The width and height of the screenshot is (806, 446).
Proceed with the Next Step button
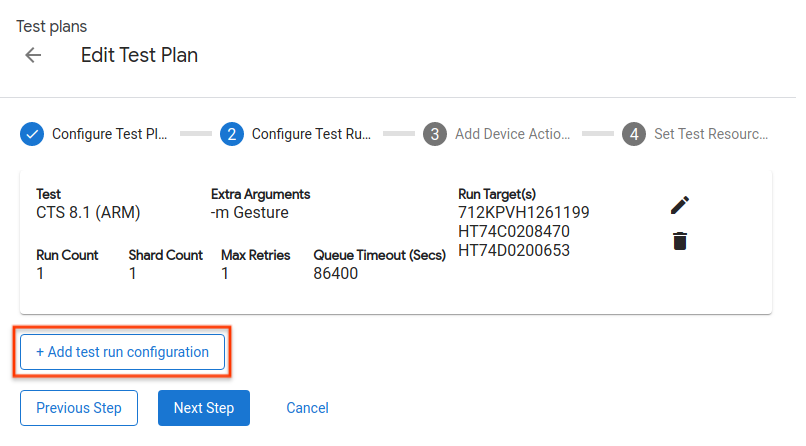click(203, 408)
